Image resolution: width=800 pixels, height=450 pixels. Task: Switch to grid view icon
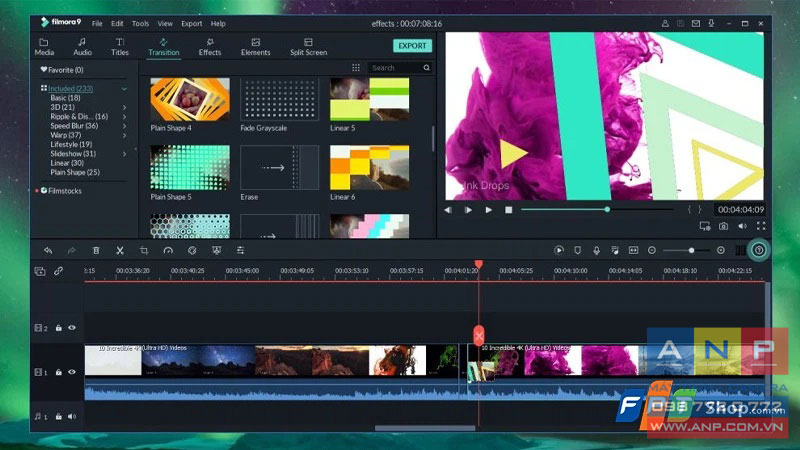356,68
